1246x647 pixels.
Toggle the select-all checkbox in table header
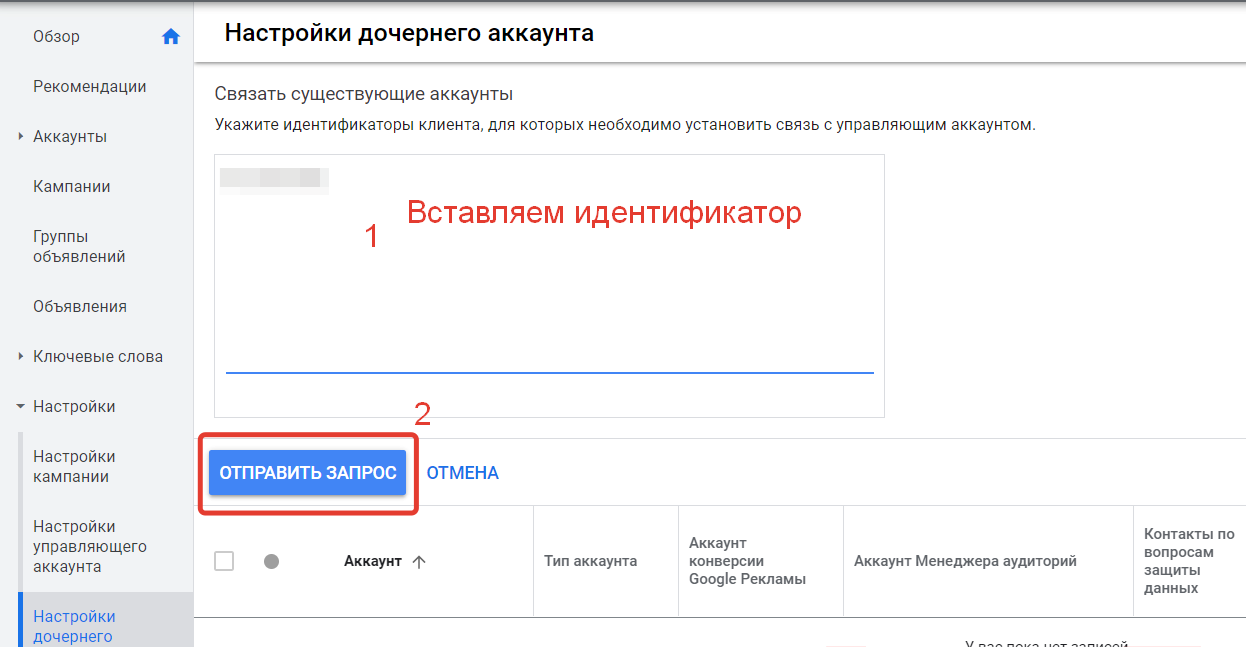224,562
